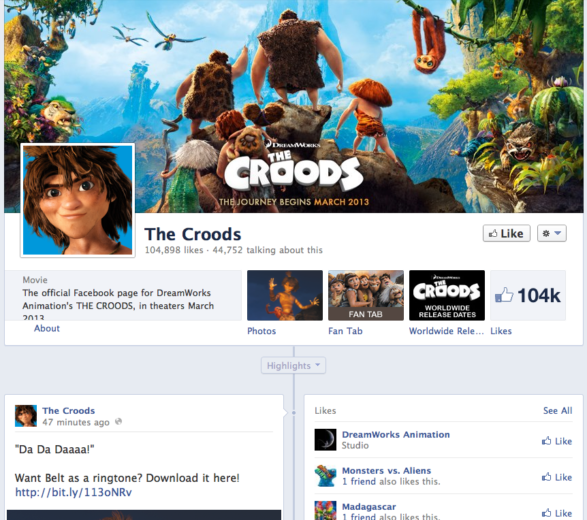Image resolution: width=587 pixels, height=520 pixels.
Task: Open the bit.ly ringtone download link
Action: (73, 492)
